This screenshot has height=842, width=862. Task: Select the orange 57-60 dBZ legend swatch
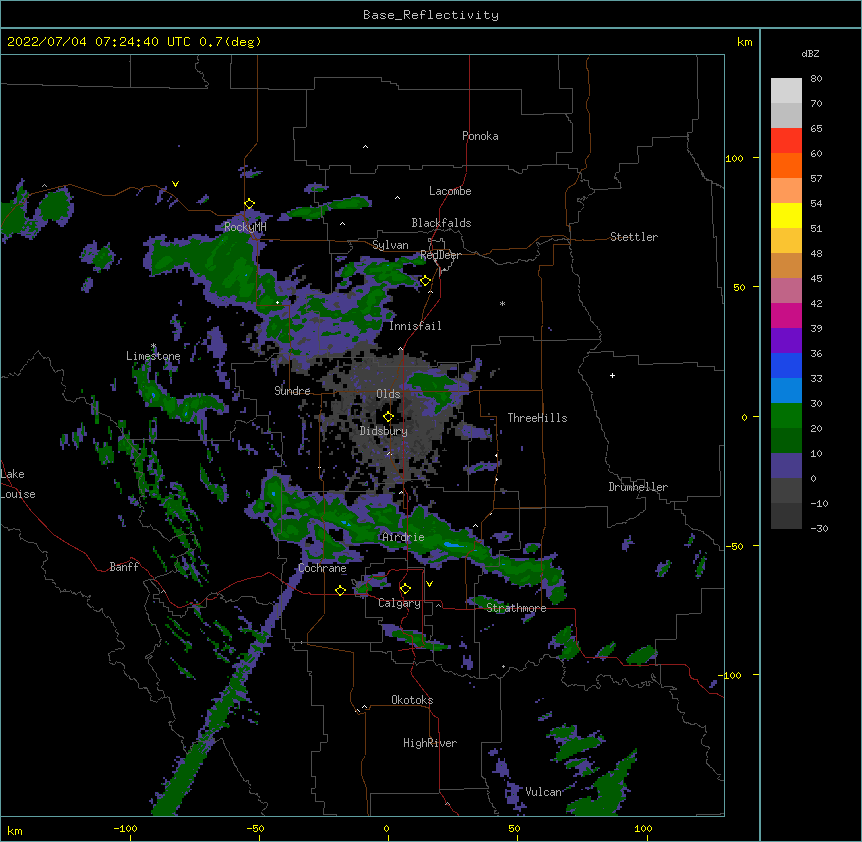click(x=786, y=165)
